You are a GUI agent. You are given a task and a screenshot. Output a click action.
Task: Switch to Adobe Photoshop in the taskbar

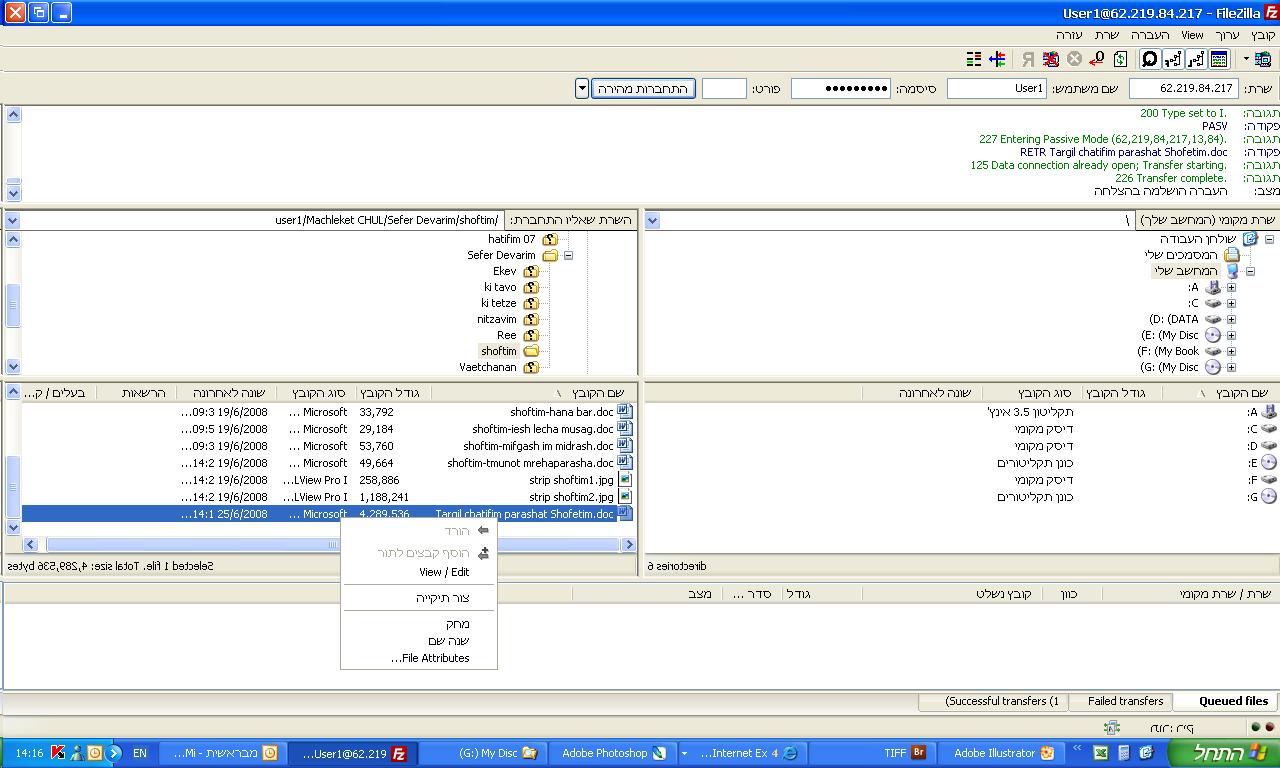(614, 753)
